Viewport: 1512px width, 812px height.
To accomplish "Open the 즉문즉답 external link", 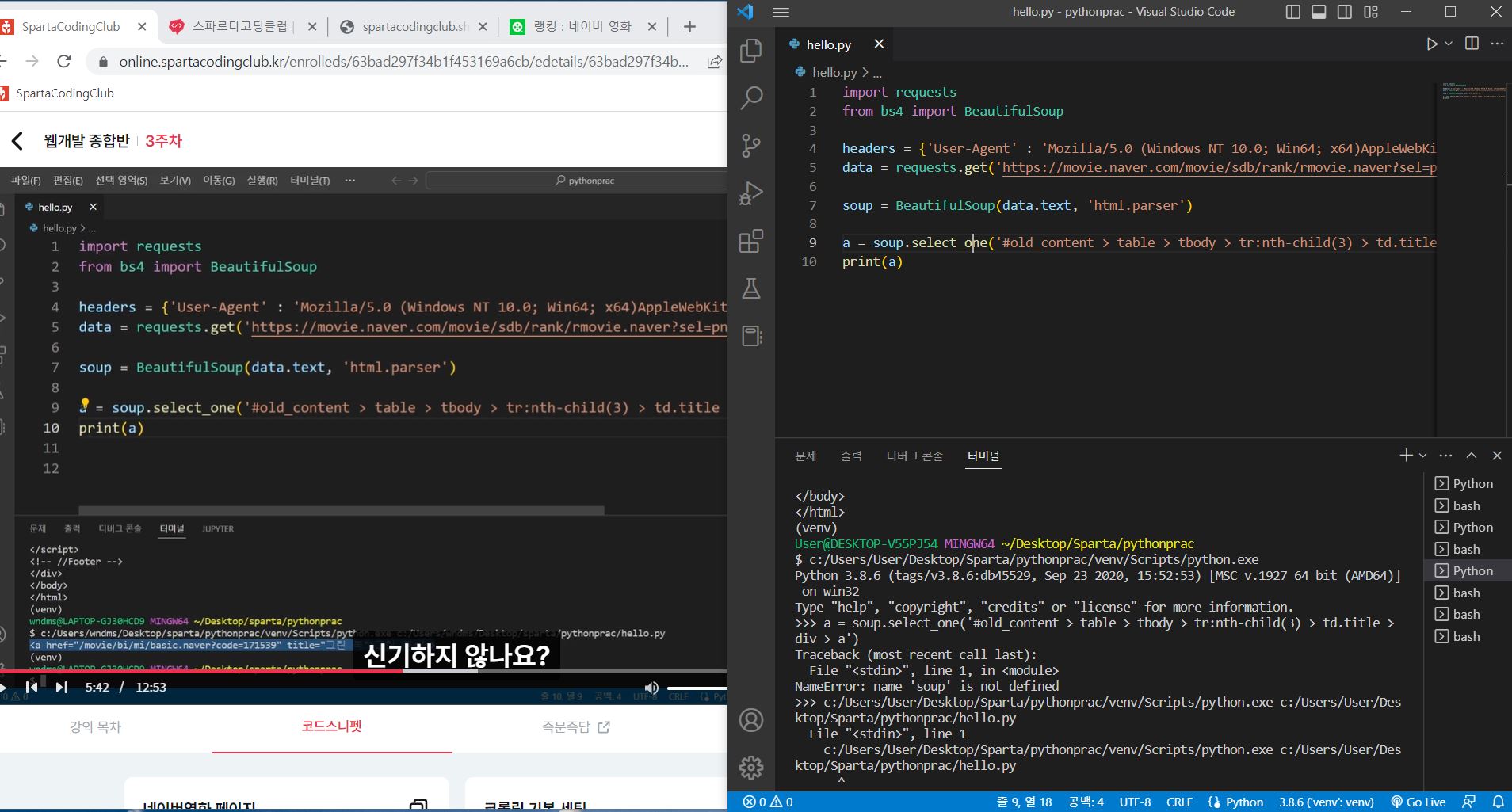I will pos(575,726).
